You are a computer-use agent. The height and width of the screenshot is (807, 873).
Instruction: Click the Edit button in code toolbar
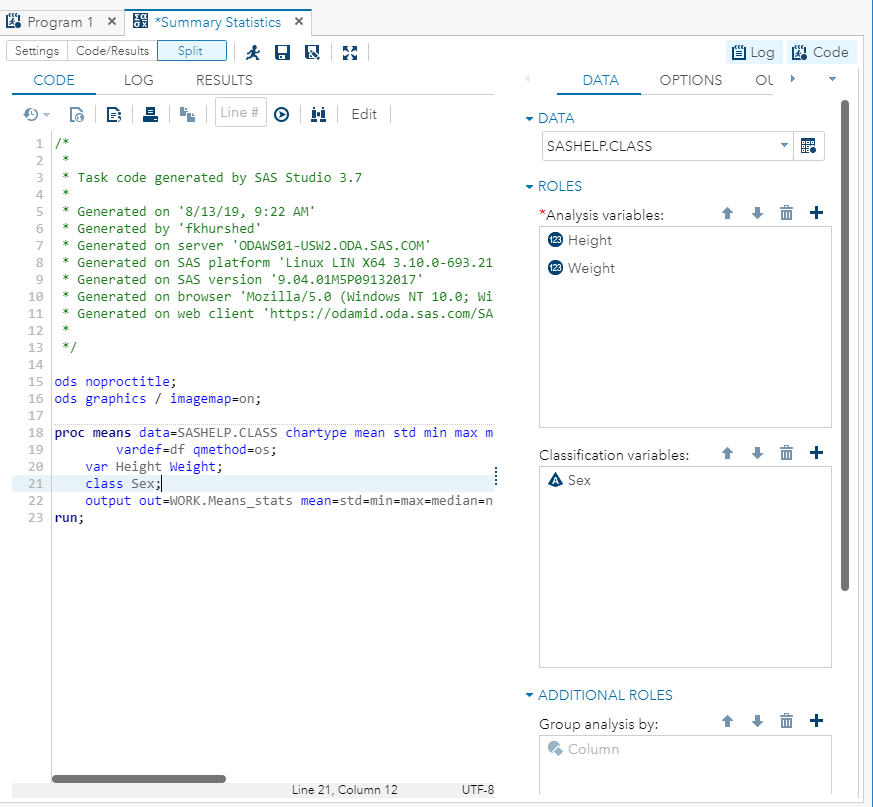[x=364, y=114]
